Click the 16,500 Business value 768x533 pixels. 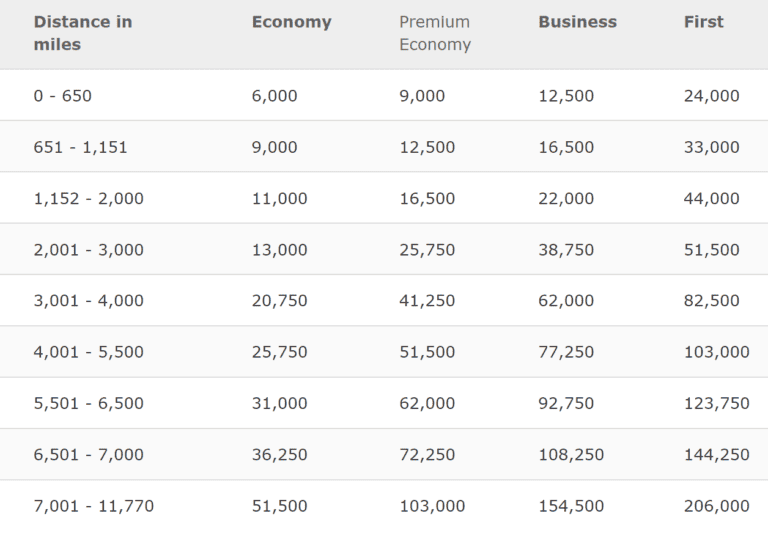pyautogui.click(x=566, y=147)
